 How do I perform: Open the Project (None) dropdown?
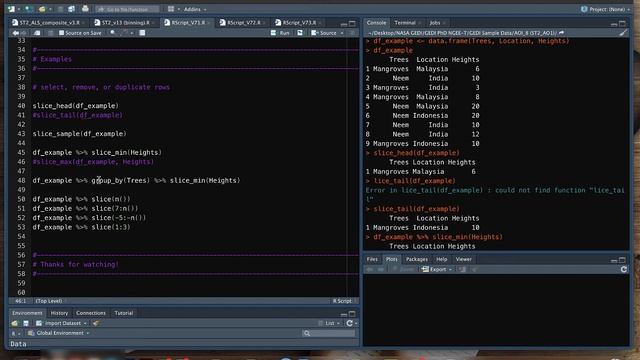(x=606, y=9)
